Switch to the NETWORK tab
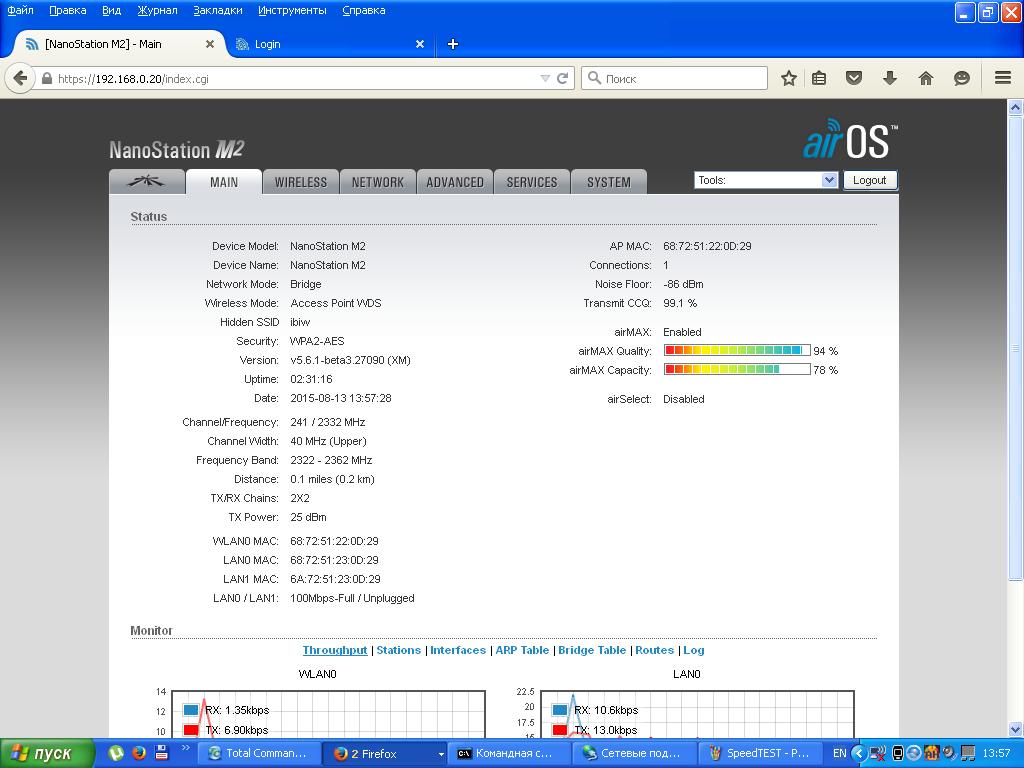Screen dimensions: 1024x768 tap(377, 182)
